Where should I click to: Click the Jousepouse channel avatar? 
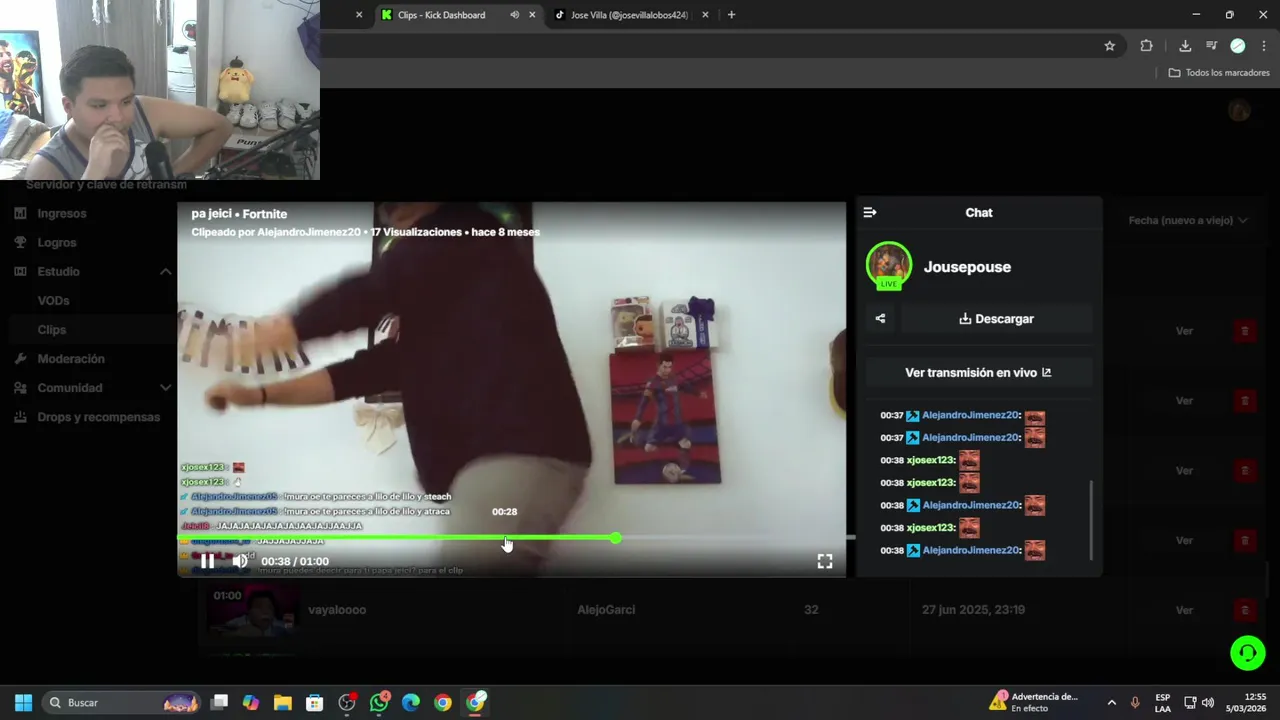(x=888, y=265)
